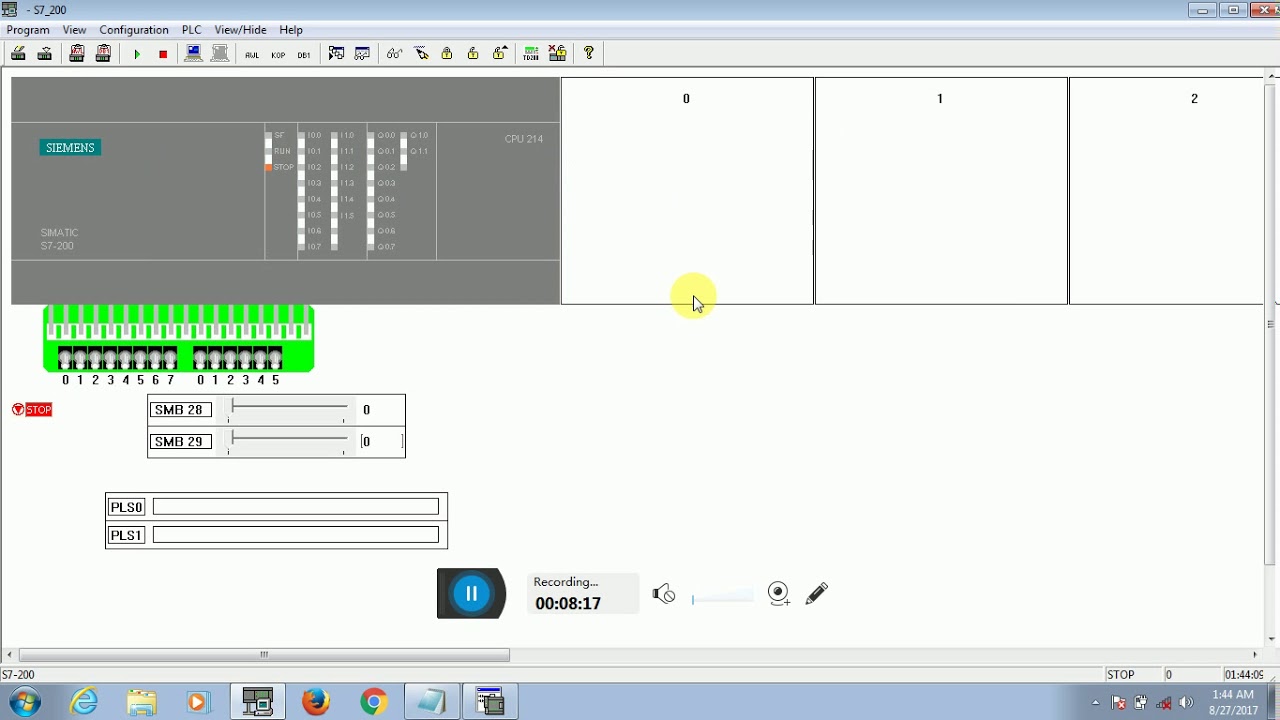Mute the recorder microphone icon

click(x=664, y=594)
